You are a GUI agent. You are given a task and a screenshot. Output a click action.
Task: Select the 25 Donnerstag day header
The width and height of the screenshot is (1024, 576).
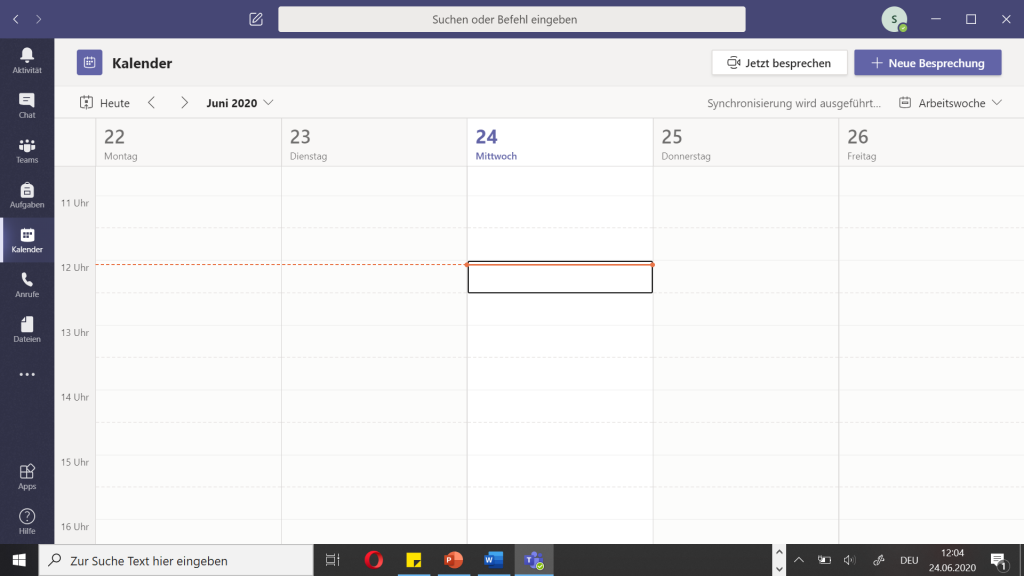(746, 143)
